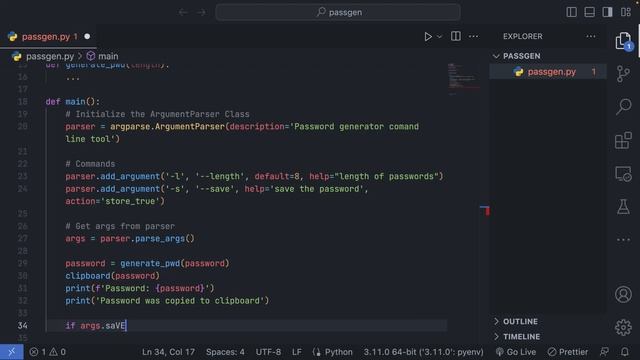
Task: Open the Accounts menu
Action: point(623,294)
